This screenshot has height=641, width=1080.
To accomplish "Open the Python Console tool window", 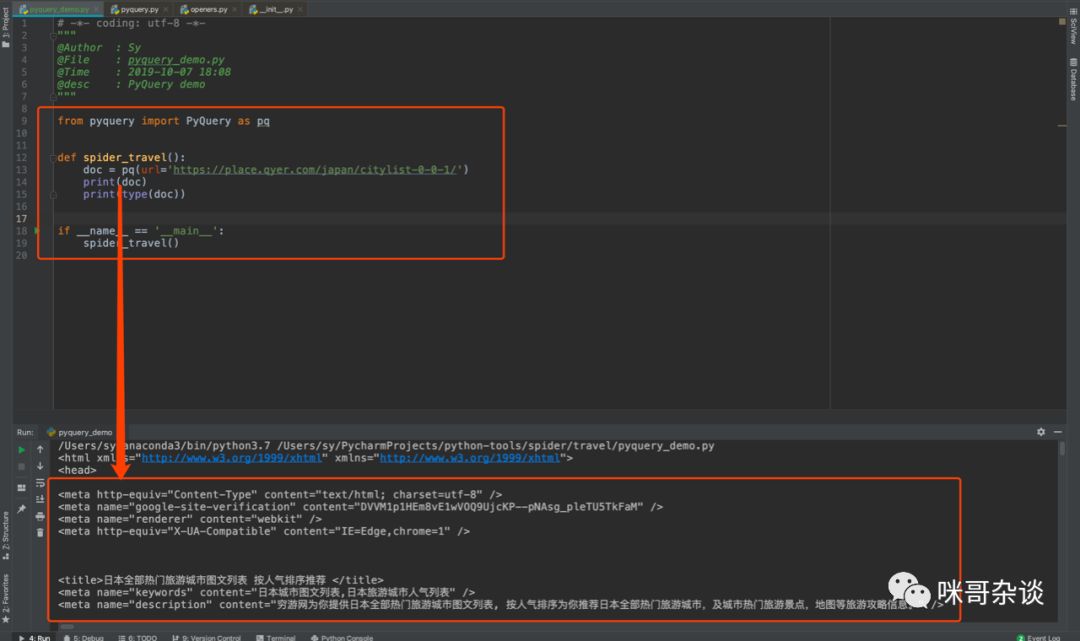I will click(342, 638).
